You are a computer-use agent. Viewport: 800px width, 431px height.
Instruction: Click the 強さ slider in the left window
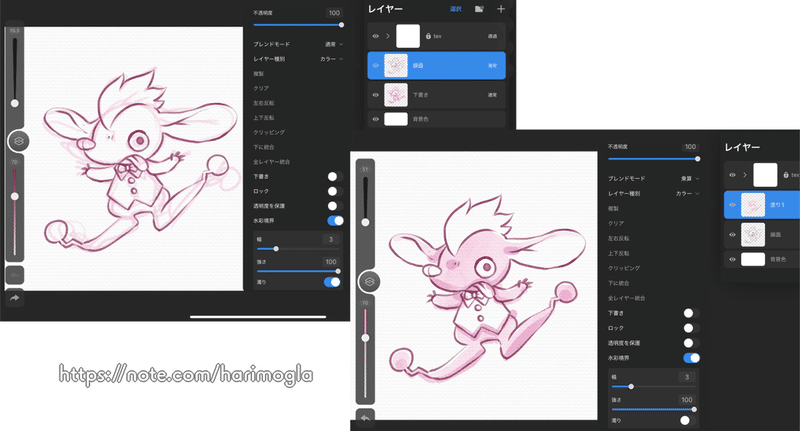pos(298,271)
